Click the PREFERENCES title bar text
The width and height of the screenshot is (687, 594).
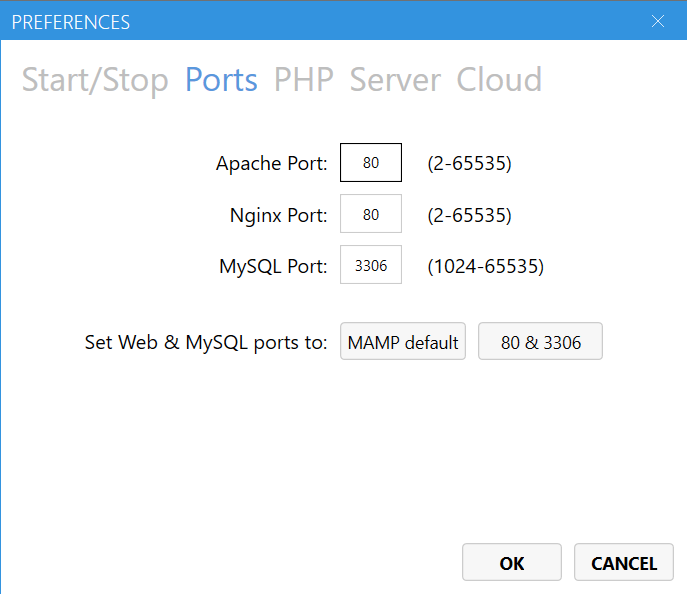pos(70,21)
